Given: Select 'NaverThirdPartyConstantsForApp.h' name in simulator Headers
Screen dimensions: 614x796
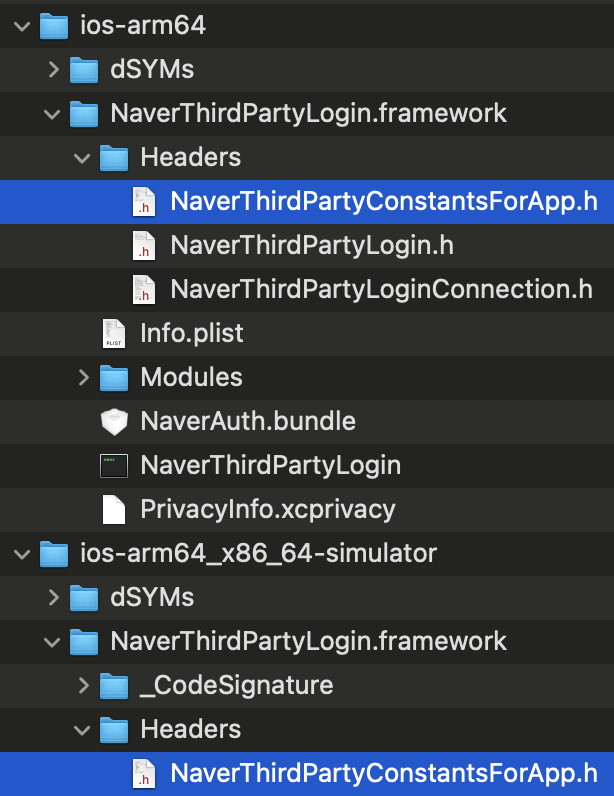Looking at the screenshot, I should 384,774.
